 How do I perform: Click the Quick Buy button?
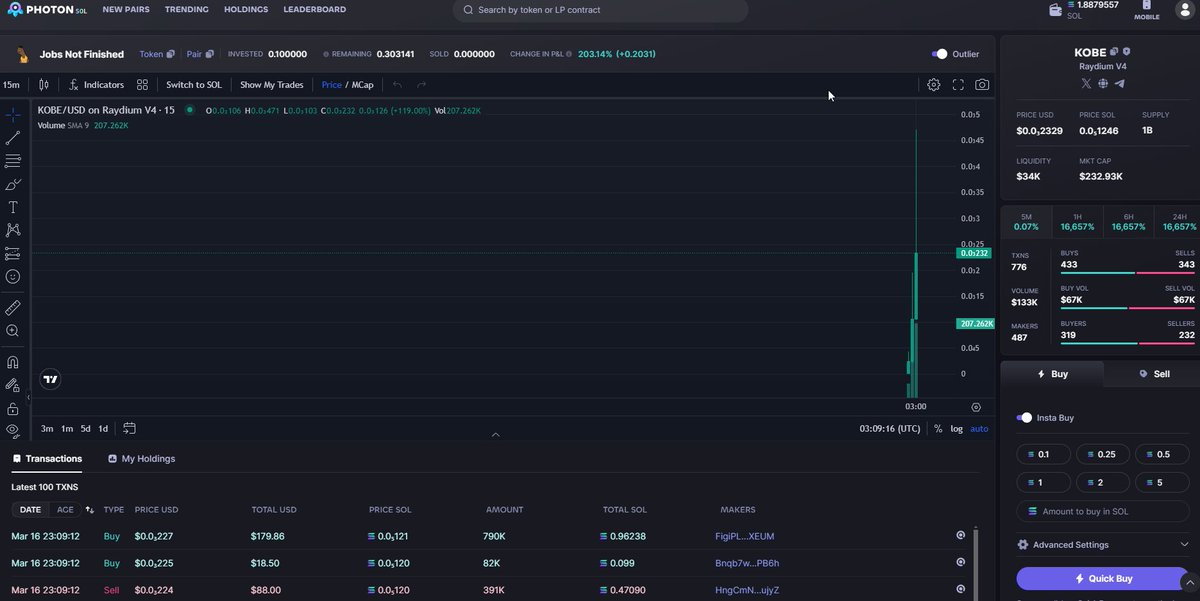pos(1103,578)
